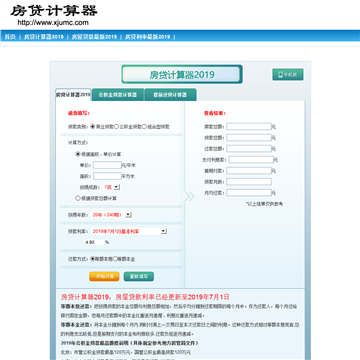Select the 商业贷款 loan type radio
Screen dimensions: 360x360
(93, 127)
